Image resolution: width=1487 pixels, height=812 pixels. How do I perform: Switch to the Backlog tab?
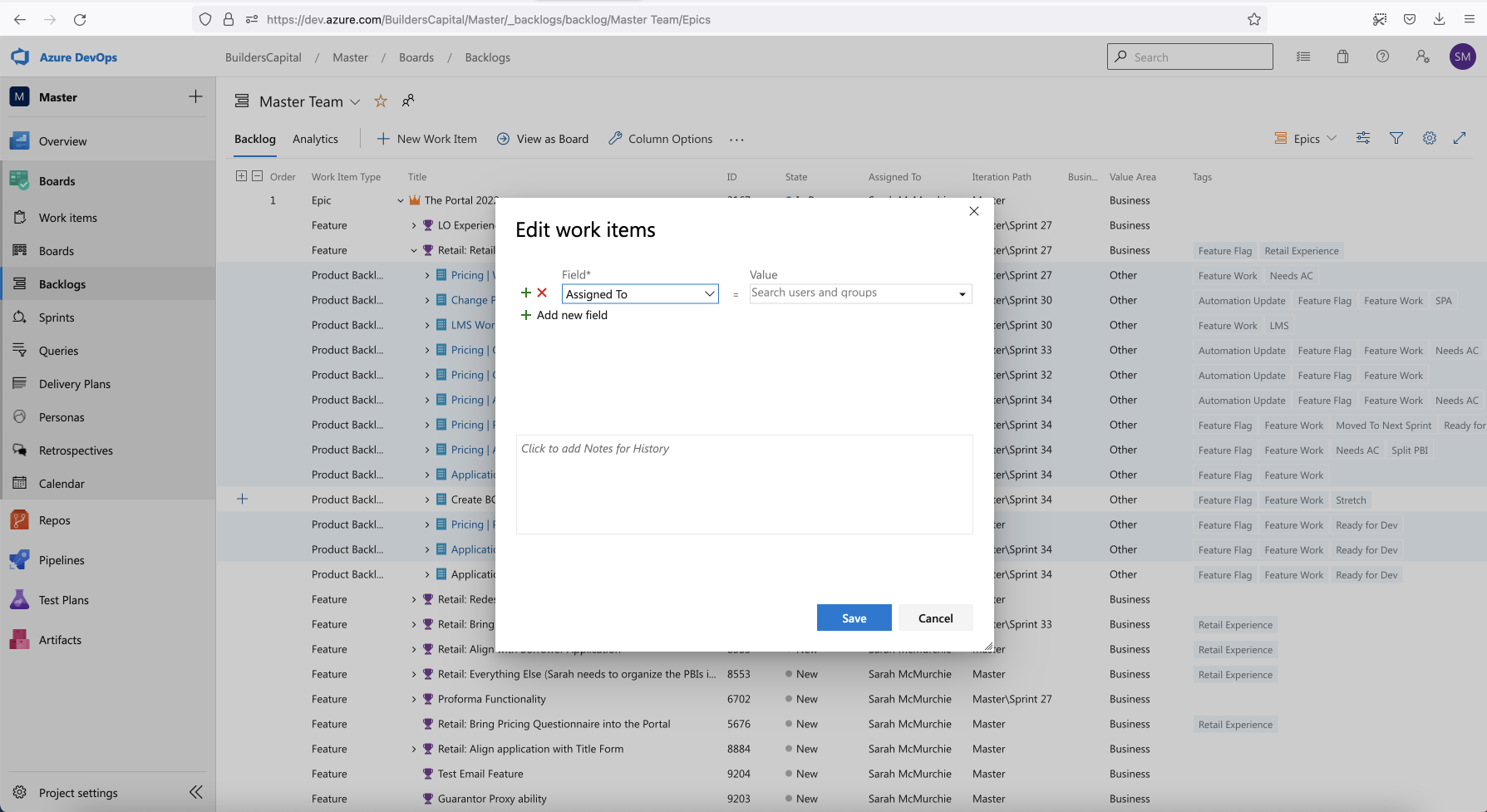[x=255, y=139]
